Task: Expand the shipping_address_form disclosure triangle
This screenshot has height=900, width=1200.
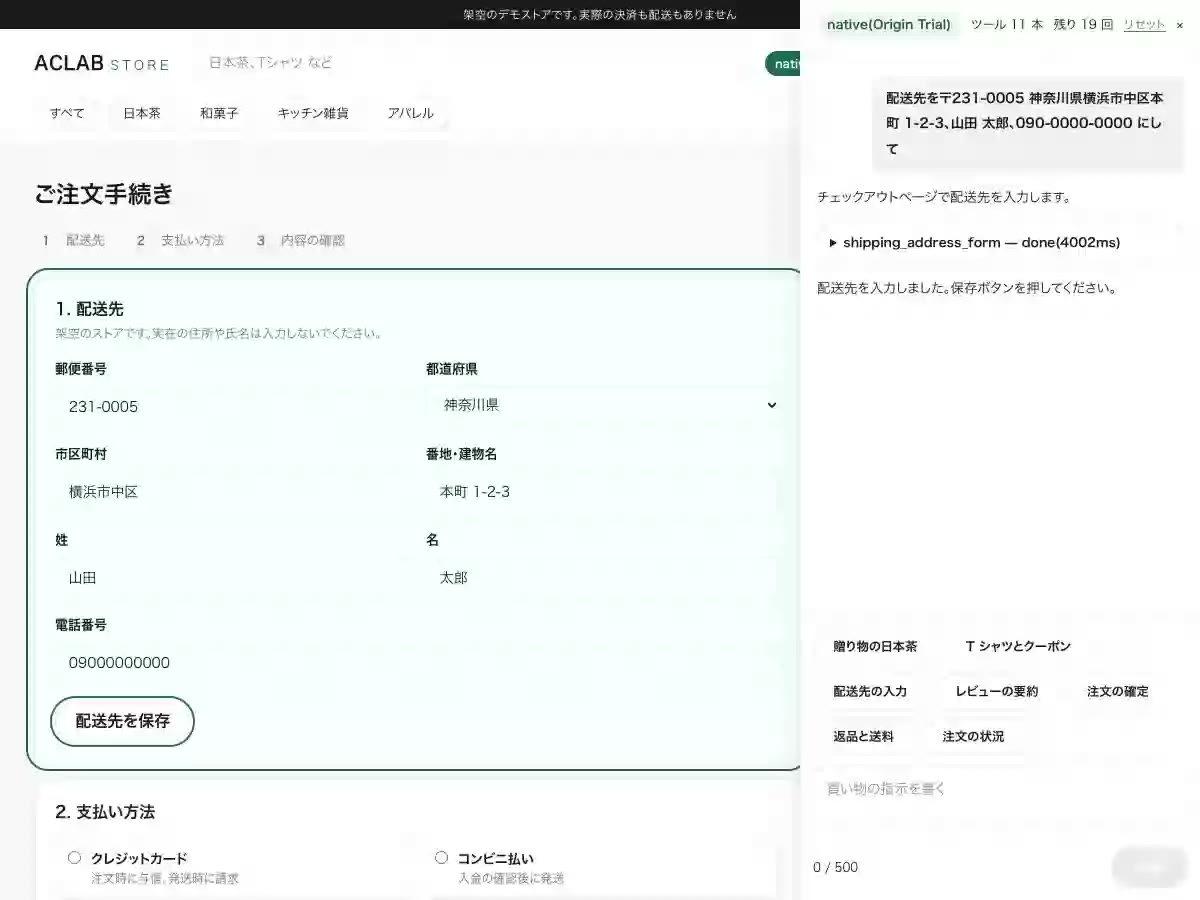Action: pos(833,243)
